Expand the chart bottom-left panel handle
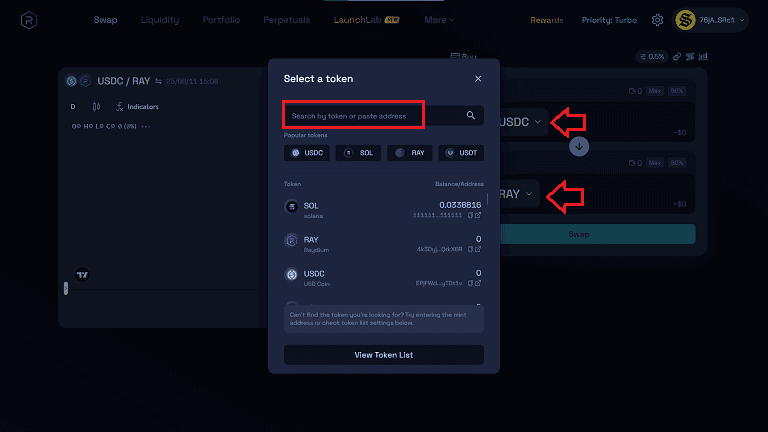 point(66,288)
